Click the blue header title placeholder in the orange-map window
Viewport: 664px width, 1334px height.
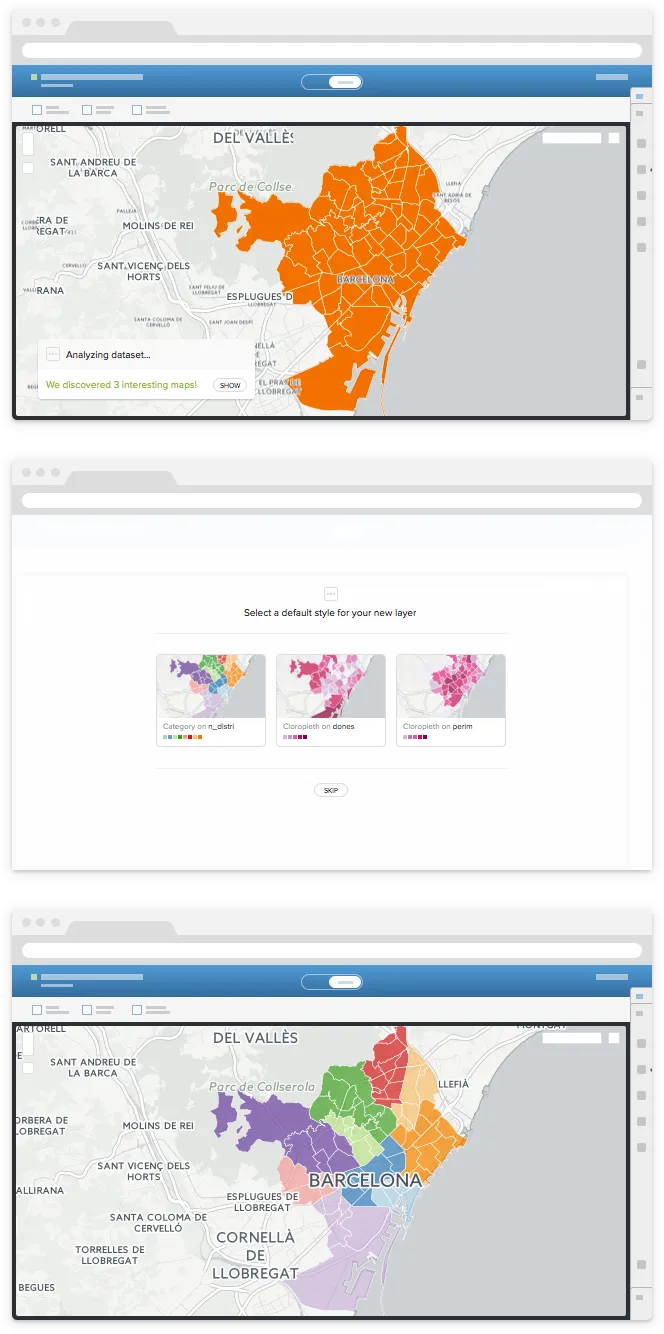(x=92, y=77)
